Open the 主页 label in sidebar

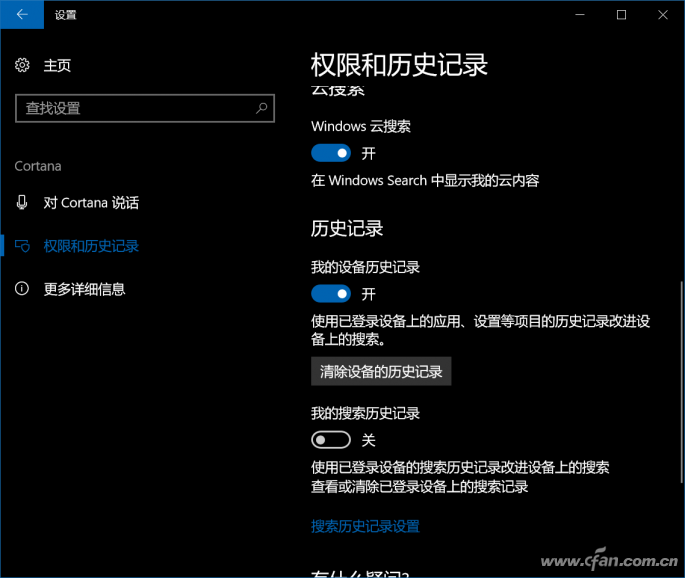point(57,65)
